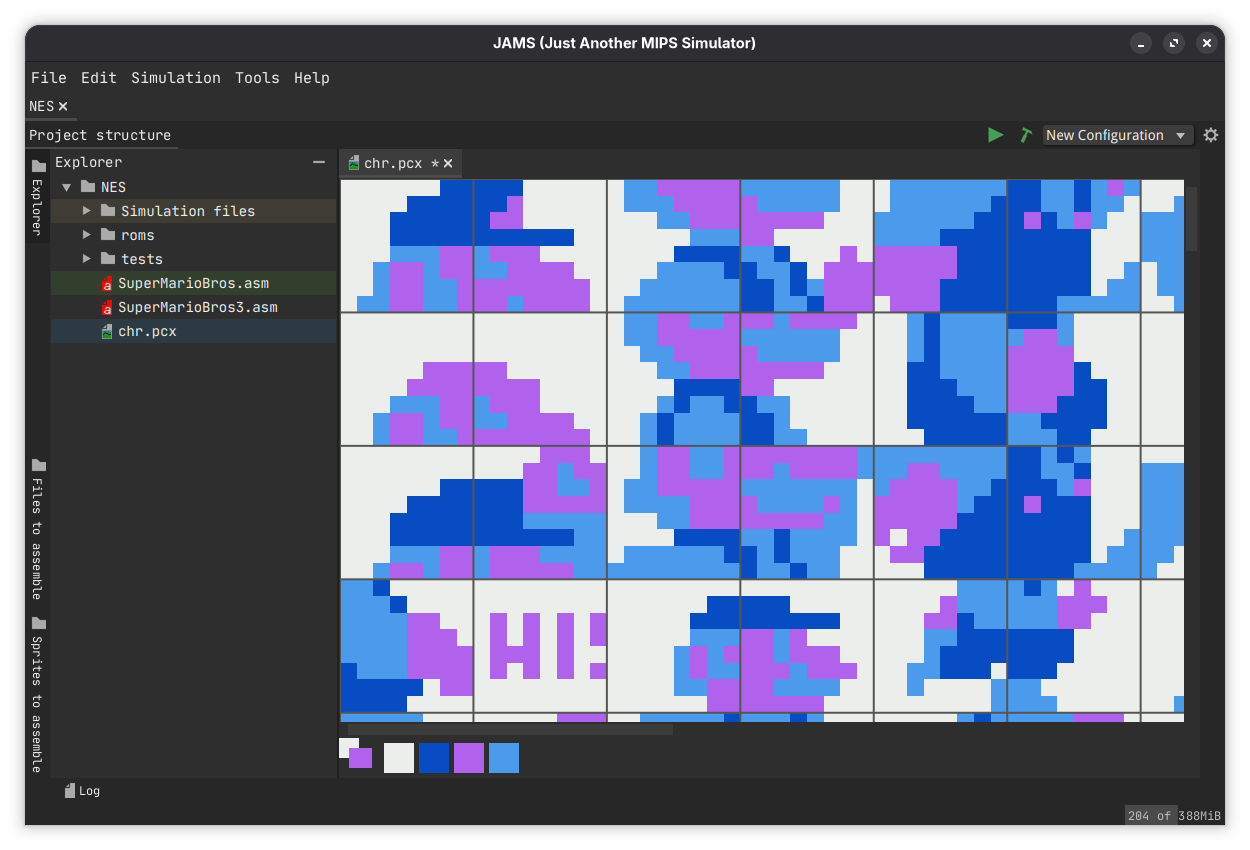This screenshot has height=850, width=1250.
Task: Open the Log panel from the status bar
Action: click(x=83, y=790)
